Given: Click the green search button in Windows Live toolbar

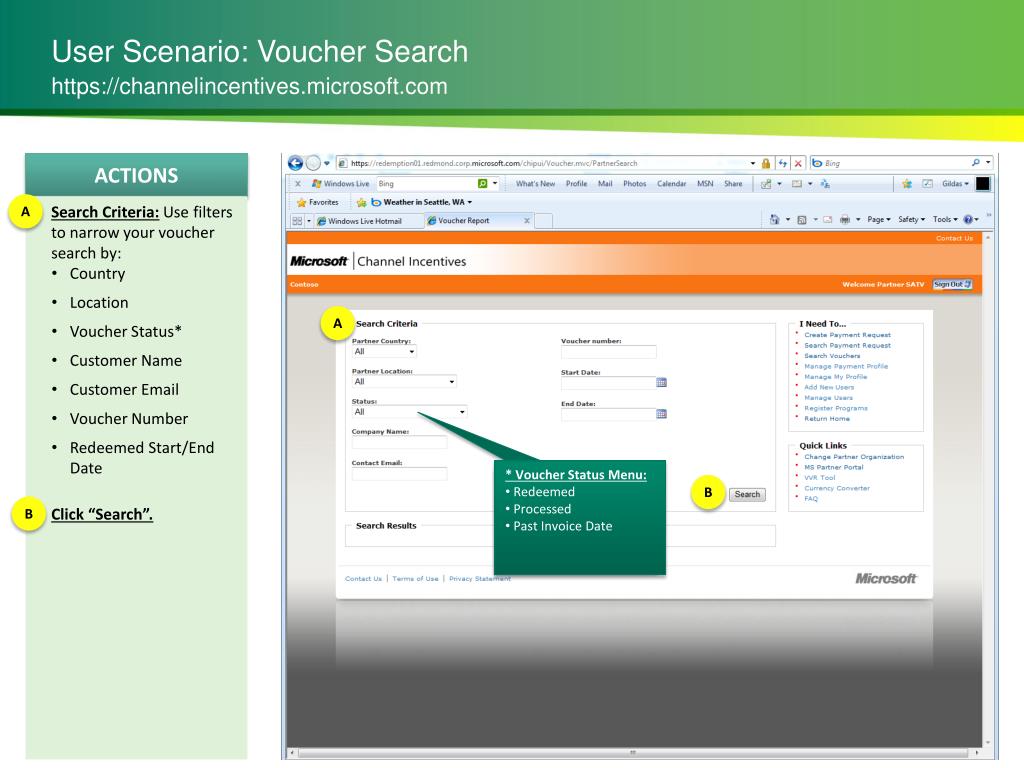Looking at the screenshot, I should [483, 184].
